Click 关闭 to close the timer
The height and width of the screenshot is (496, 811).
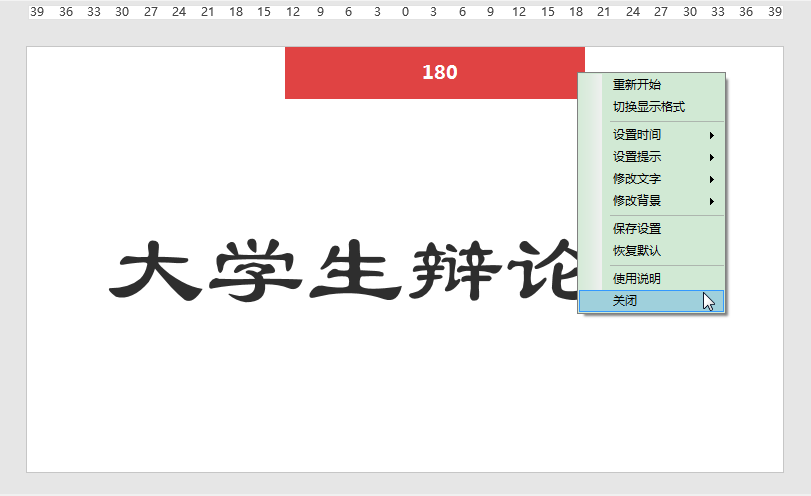[651, 301]
